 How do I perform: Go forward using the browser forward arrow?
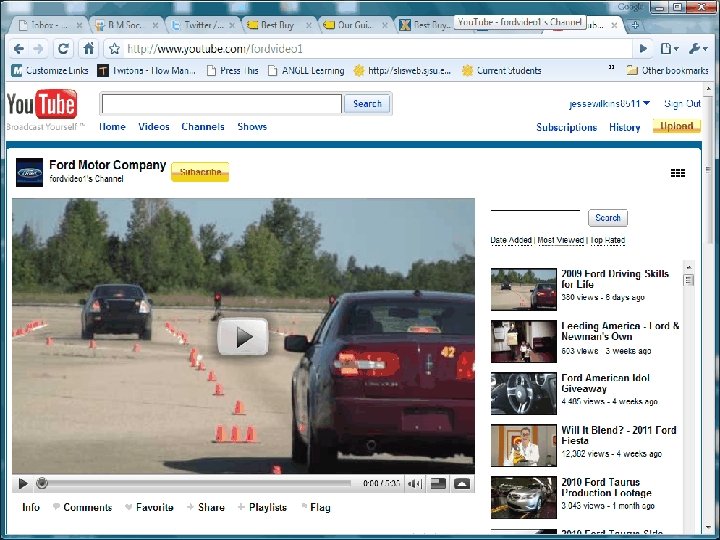coord(39,49)
